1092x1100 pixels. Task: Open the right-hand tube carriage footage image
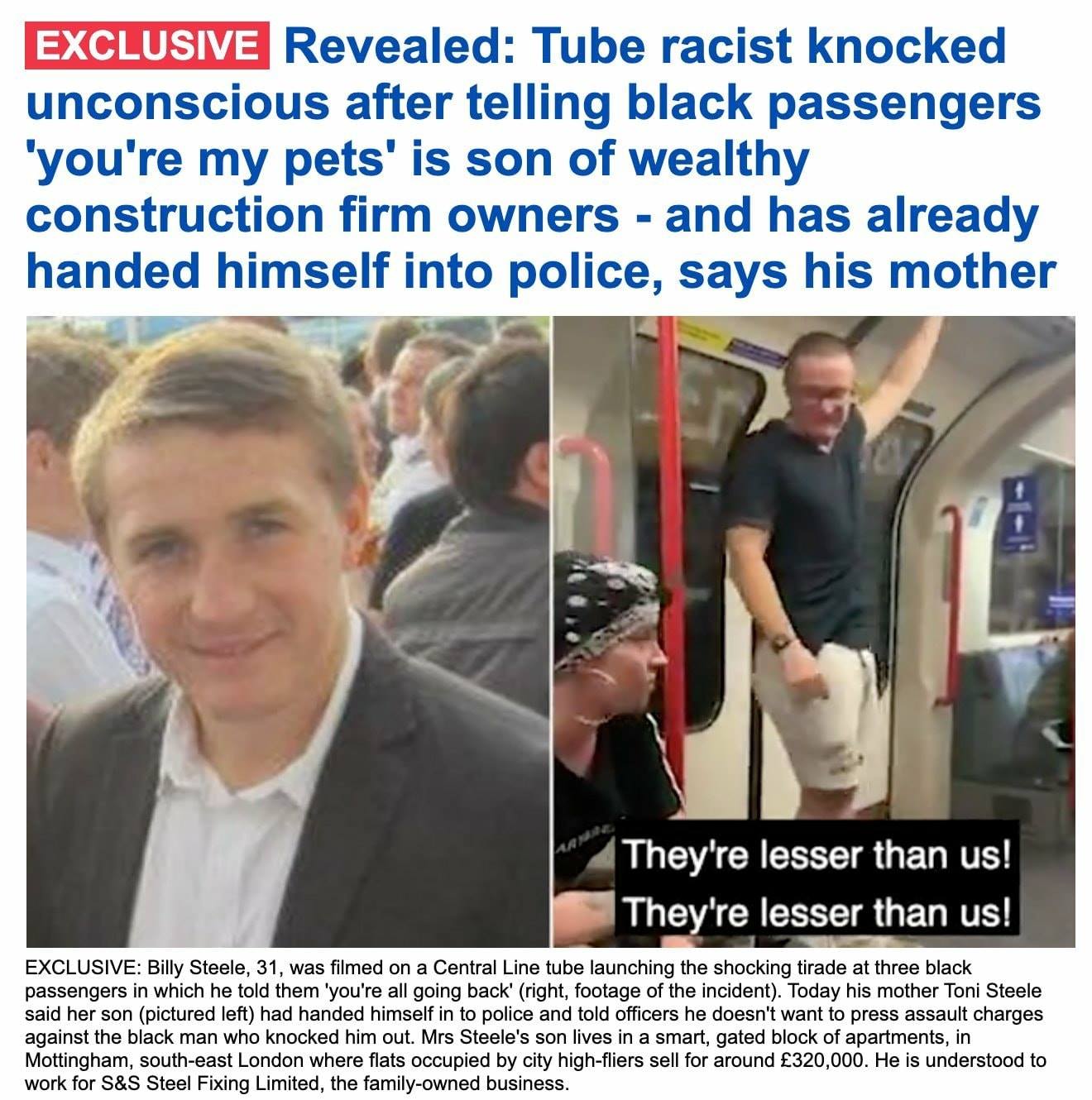point(814,631)
